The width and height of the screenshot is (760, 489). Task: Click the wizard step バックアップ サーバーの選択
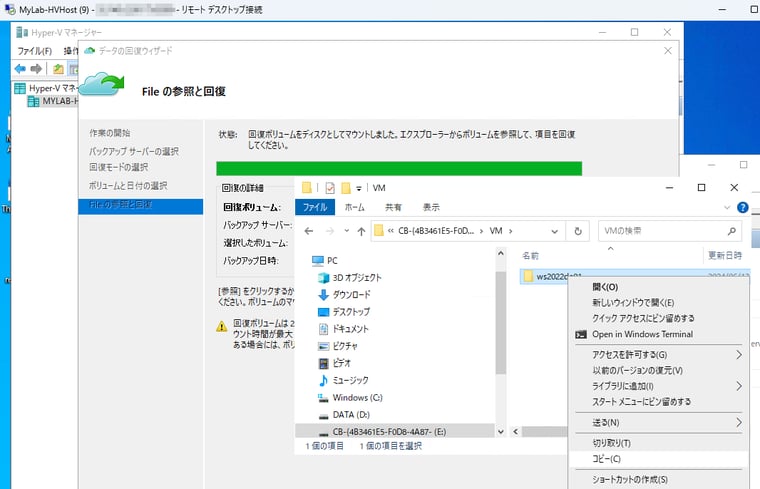pyautogui.click(x=134, y=151)
